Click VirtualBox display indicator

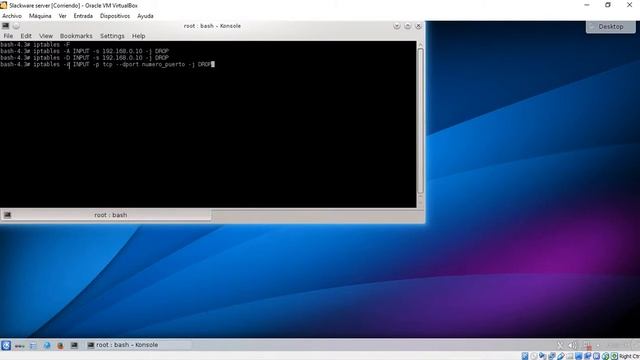click(x=578, y=356)
